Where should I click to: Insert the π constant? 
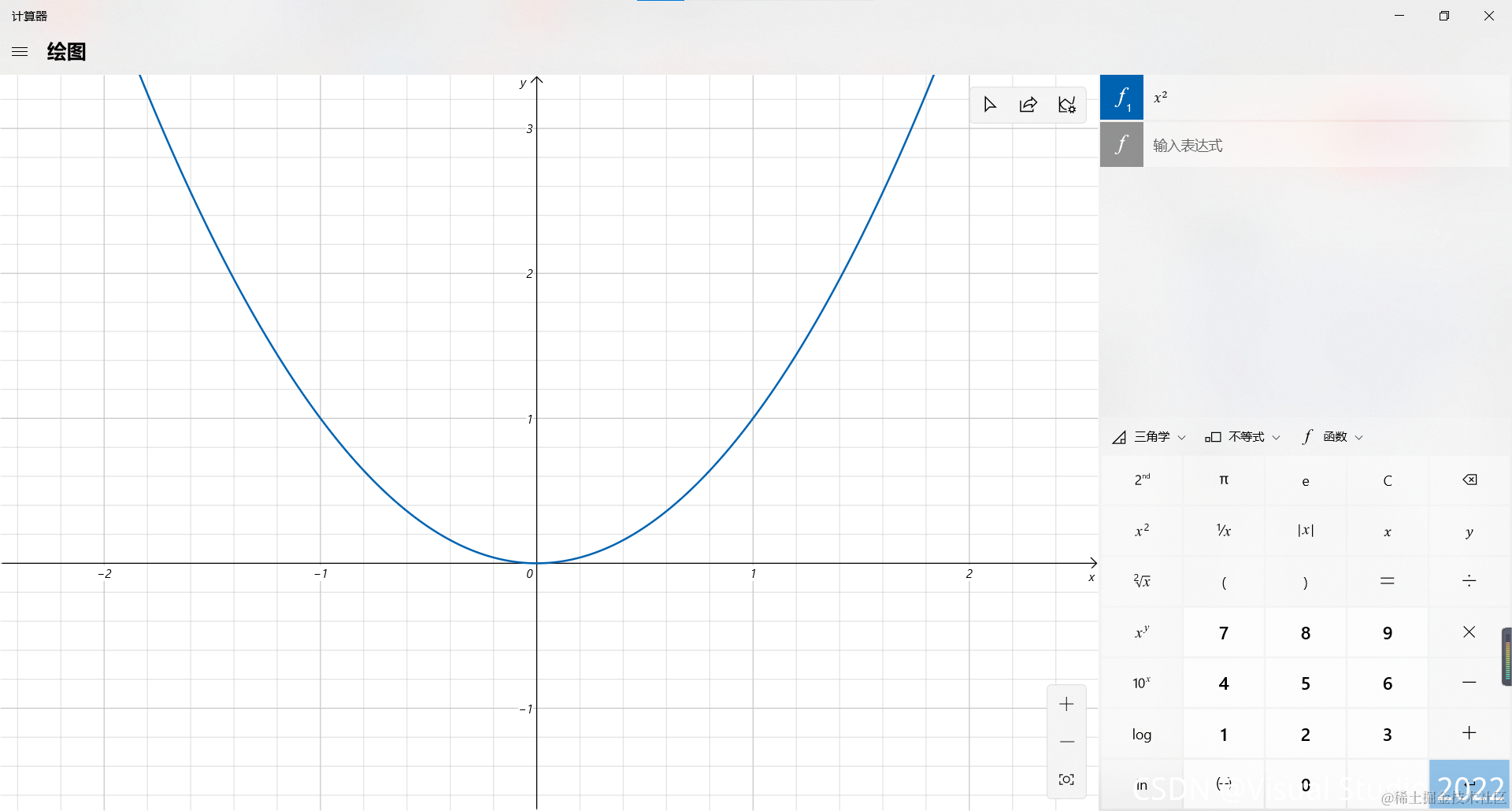(1224, 480)
